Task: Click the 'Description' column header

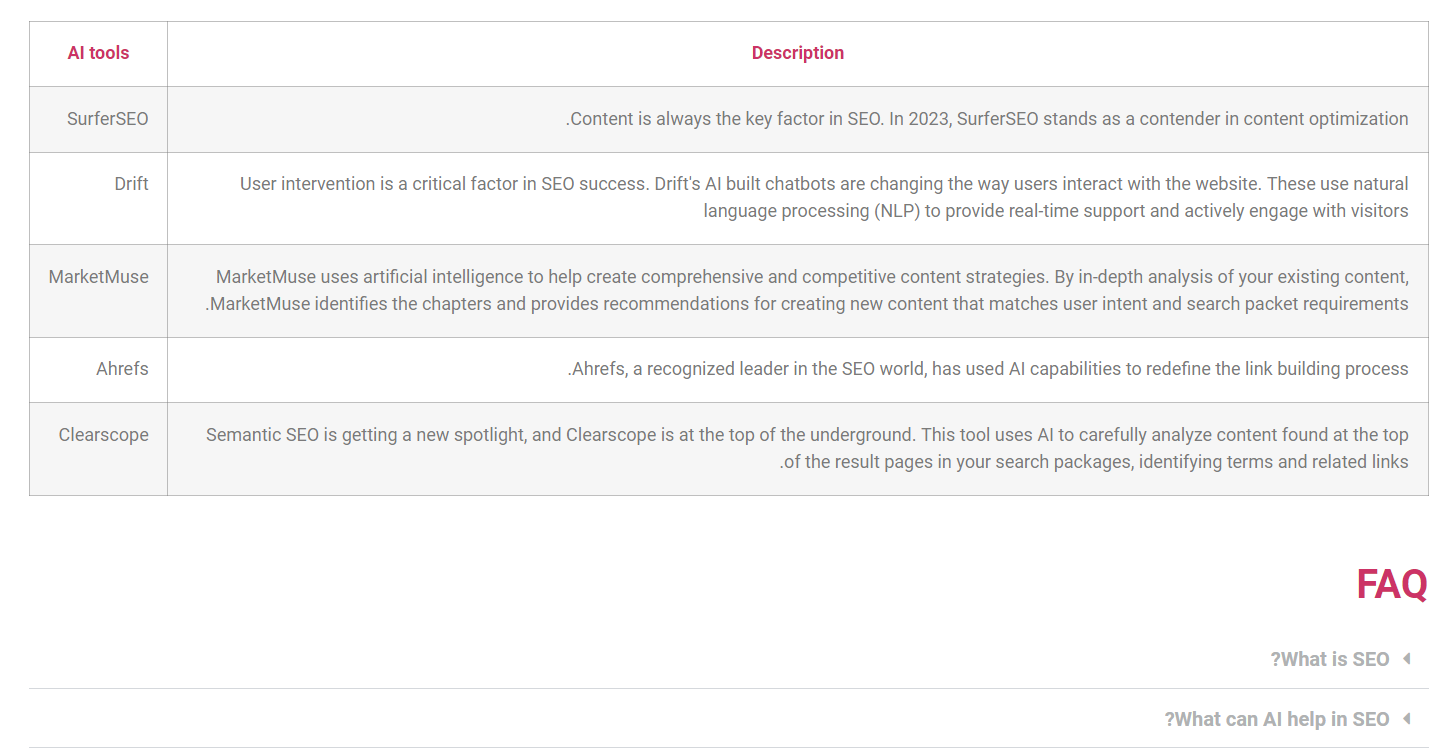Action: point(797,53)
